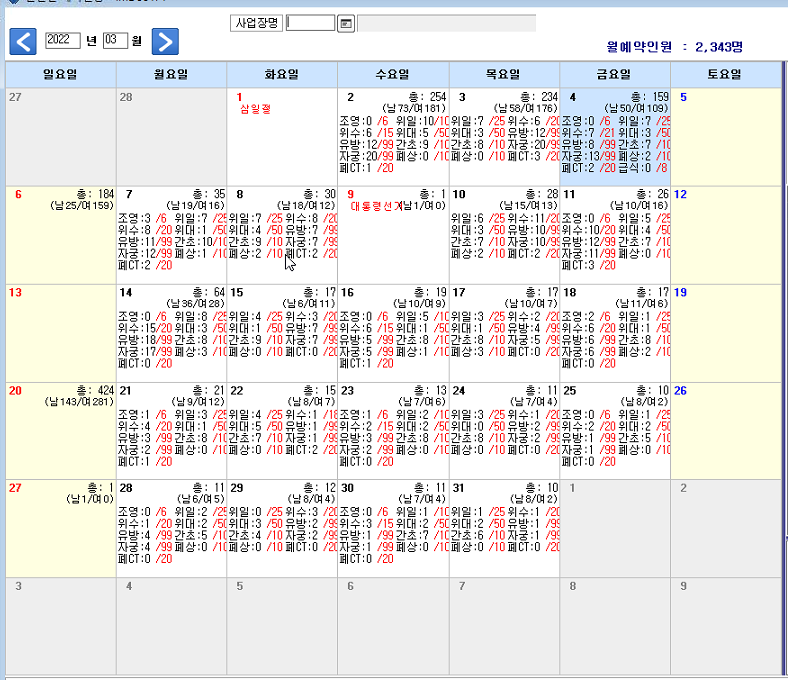Open the 사업장명 lookup icon button
788x680 pixels.
[x=346, y=23]
